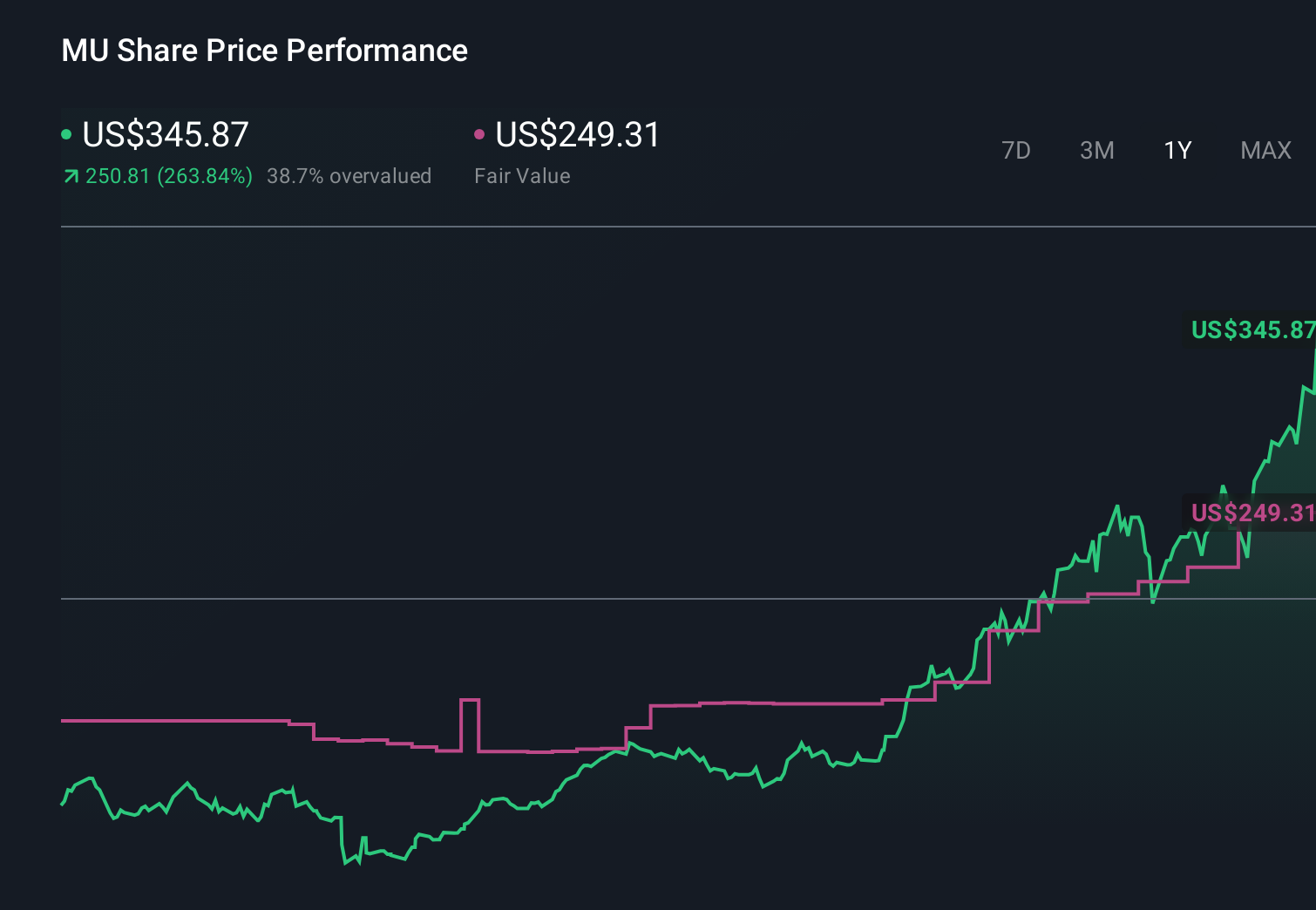Select the pink US$249.31 price tag label
The image size is (1316, 910).
click(1252, 514)
